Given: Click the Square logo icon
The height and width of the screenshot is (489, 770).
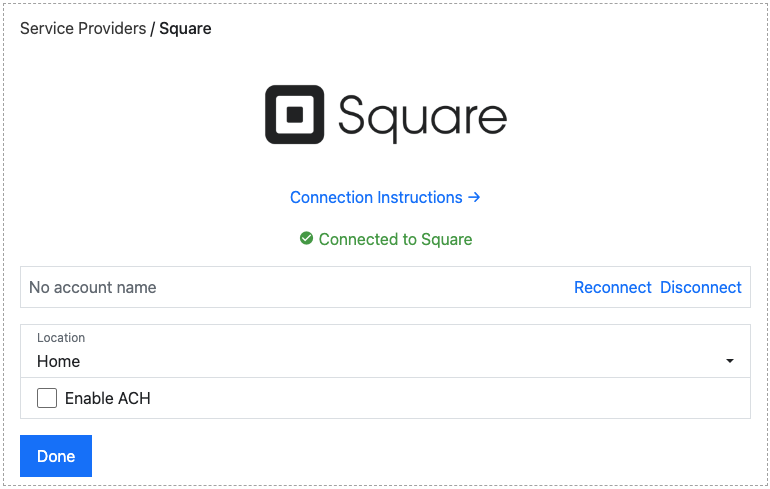Looking at the screenshot, I should coord(295,114).
